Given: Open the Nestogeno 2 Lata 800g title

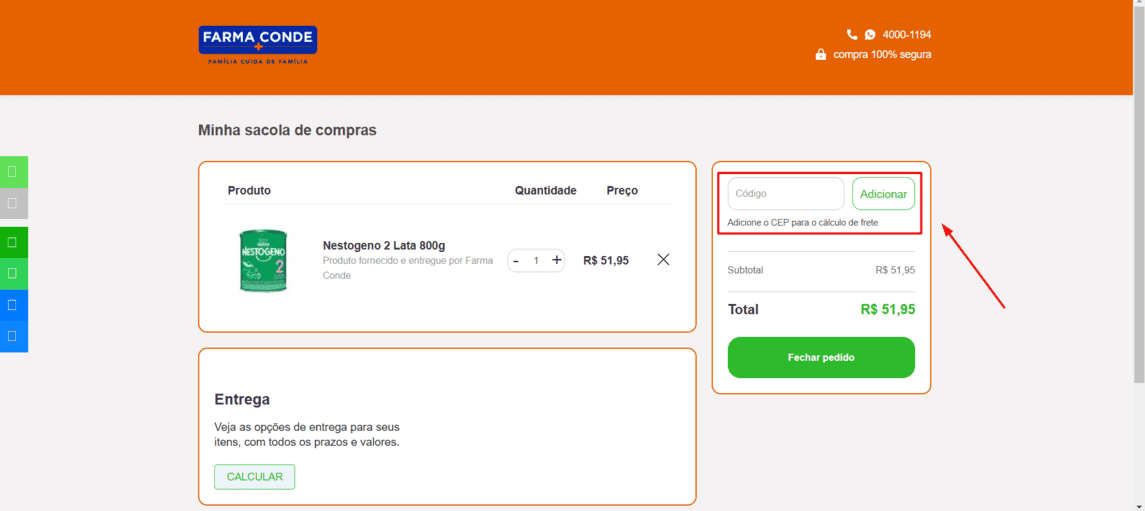Looking at the screenshot, I should pos(384,245).
